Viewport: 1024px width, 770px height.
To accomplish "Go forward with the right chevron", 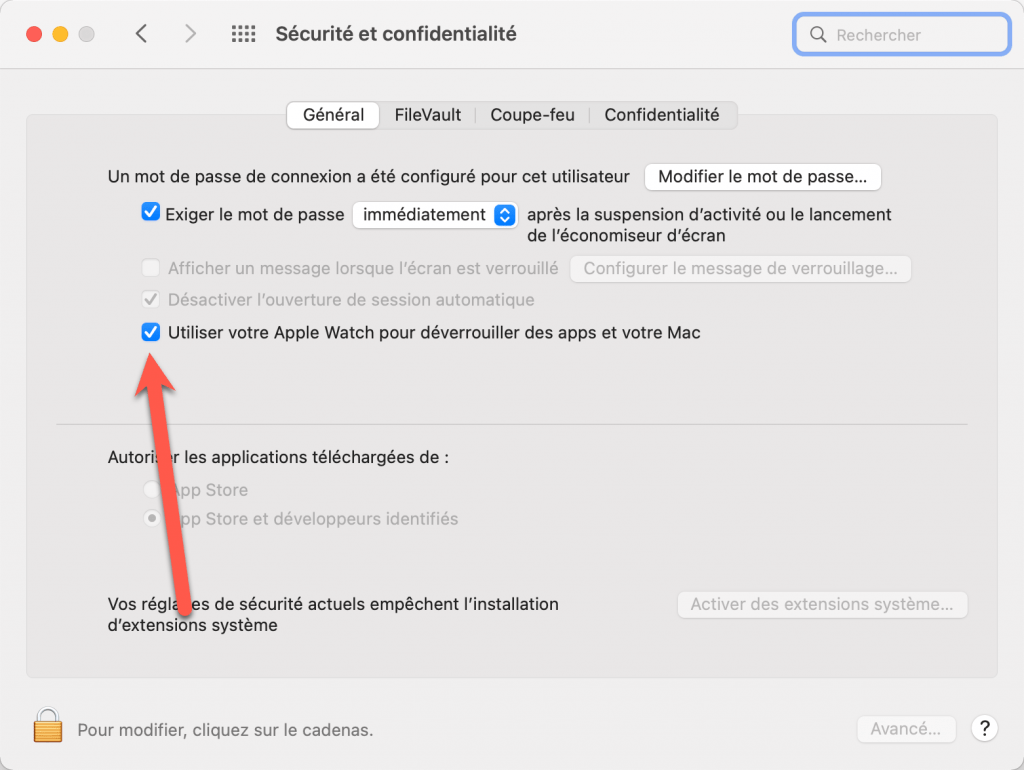I will click(190, 33).
